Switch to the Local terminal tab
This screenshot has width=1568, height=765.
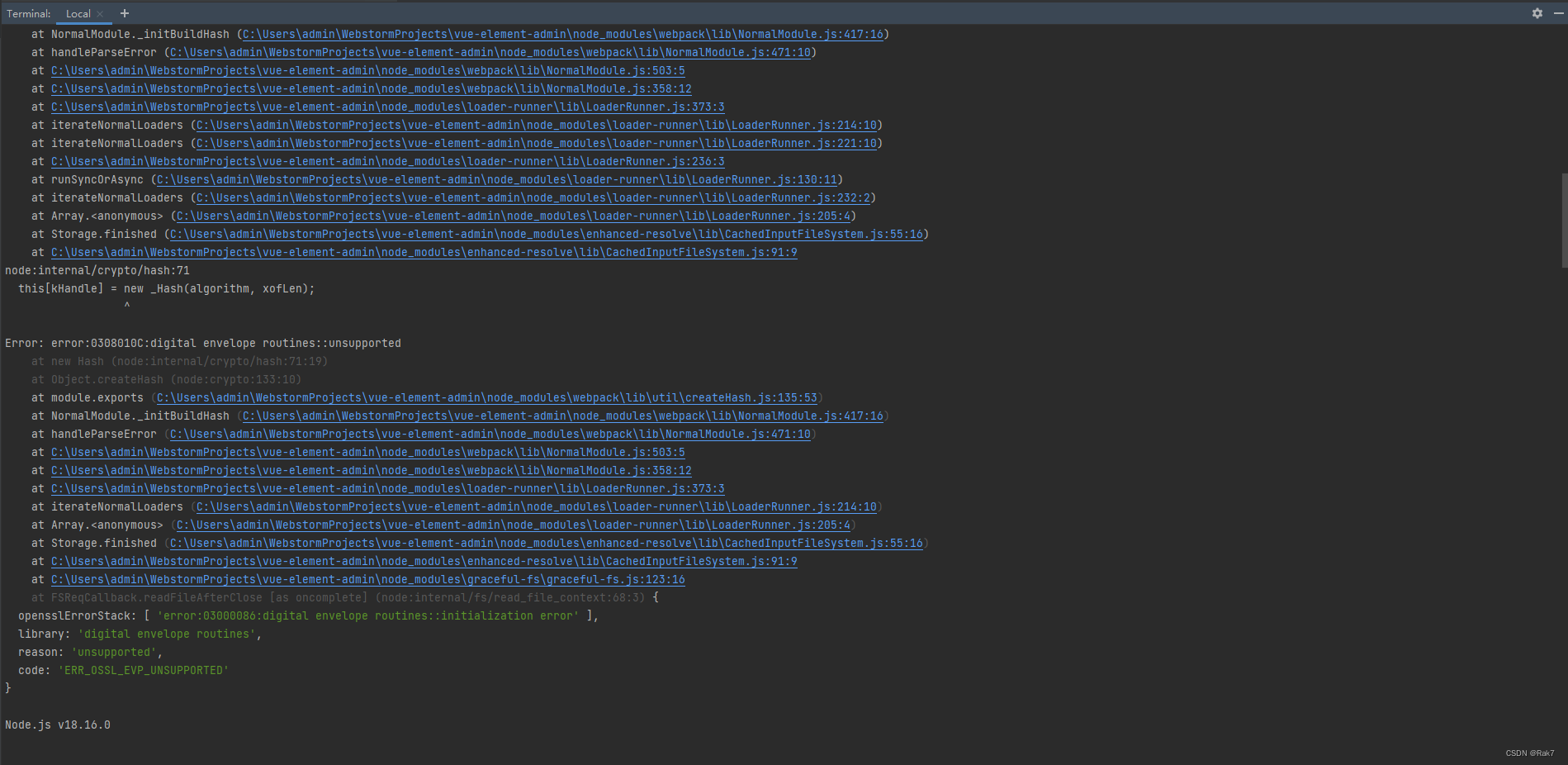[x=77, y=13]
